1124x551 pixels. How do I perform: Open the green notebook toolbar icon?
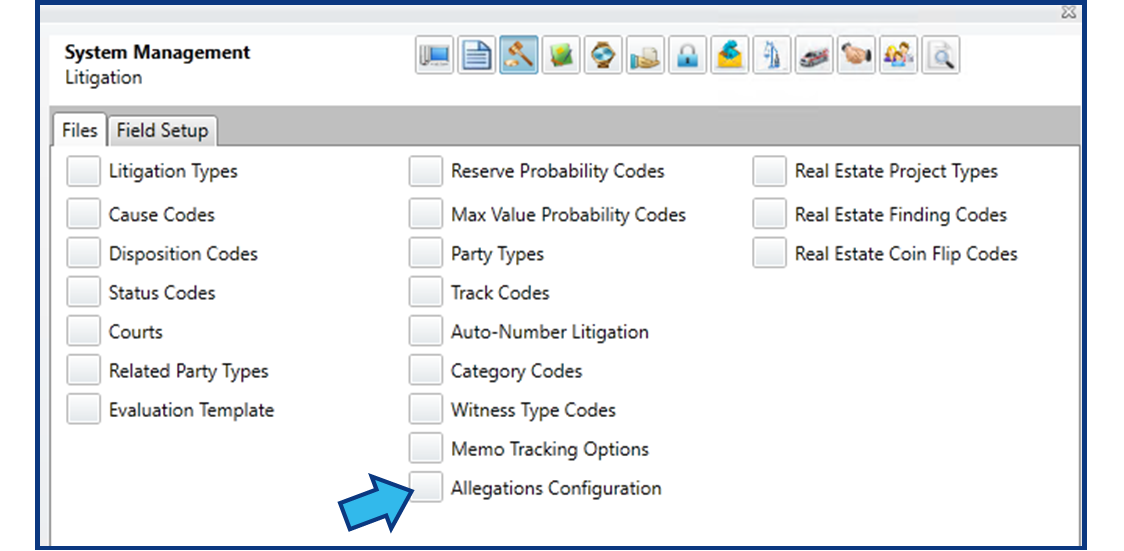click(x=561, y=56)
